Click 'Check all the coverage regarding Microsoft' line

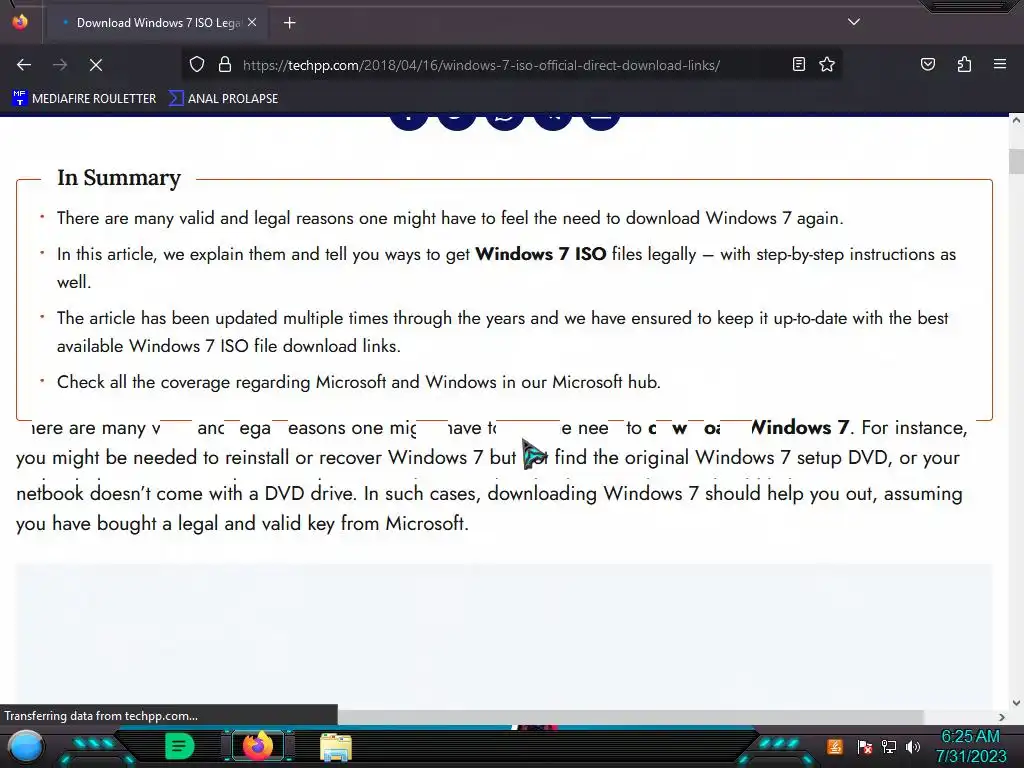click(359, 382)
